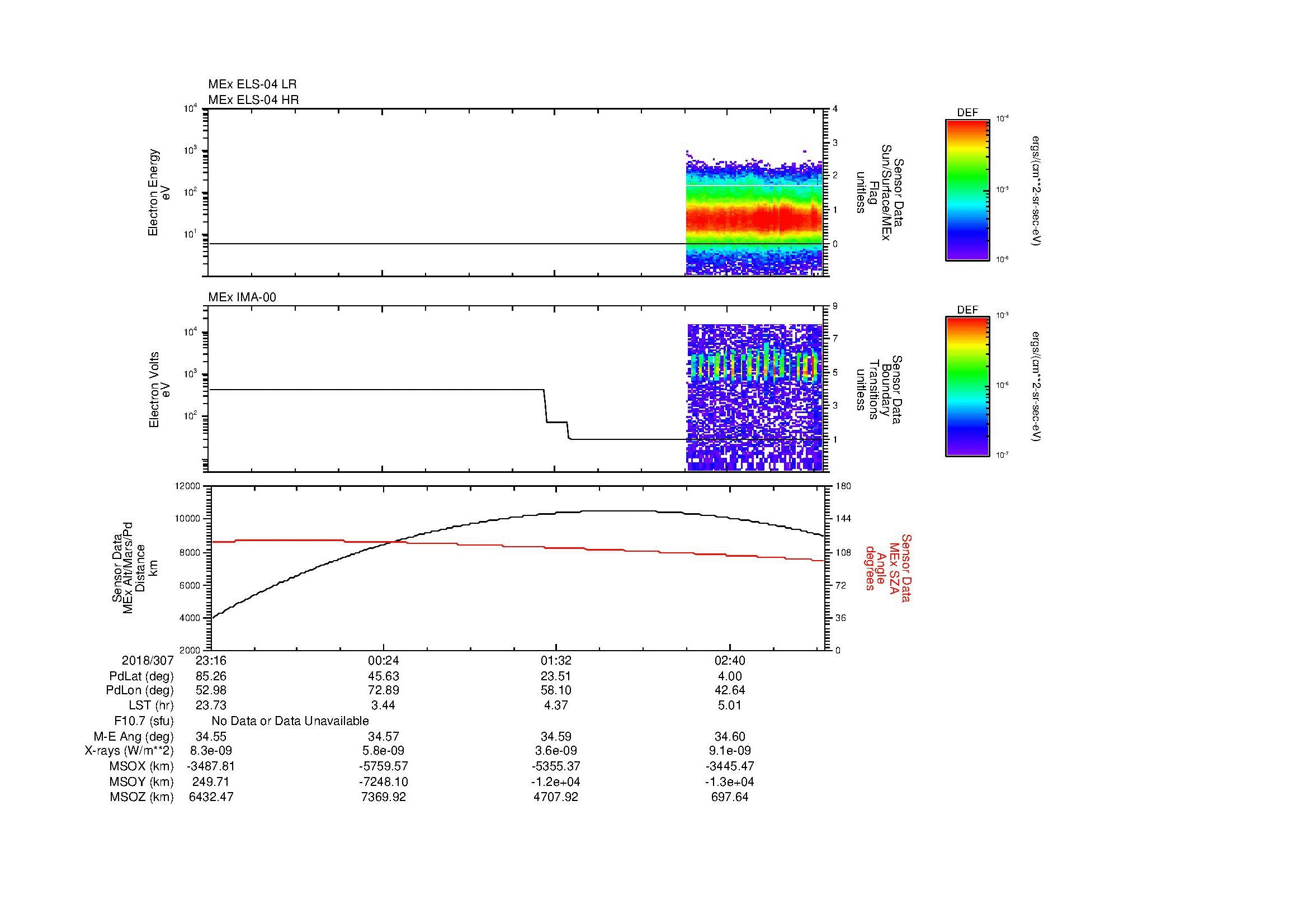Click the 'MEx IMA-00' panel title
The width and height of the screenshot is (1308, 924).
pos(242,297)
